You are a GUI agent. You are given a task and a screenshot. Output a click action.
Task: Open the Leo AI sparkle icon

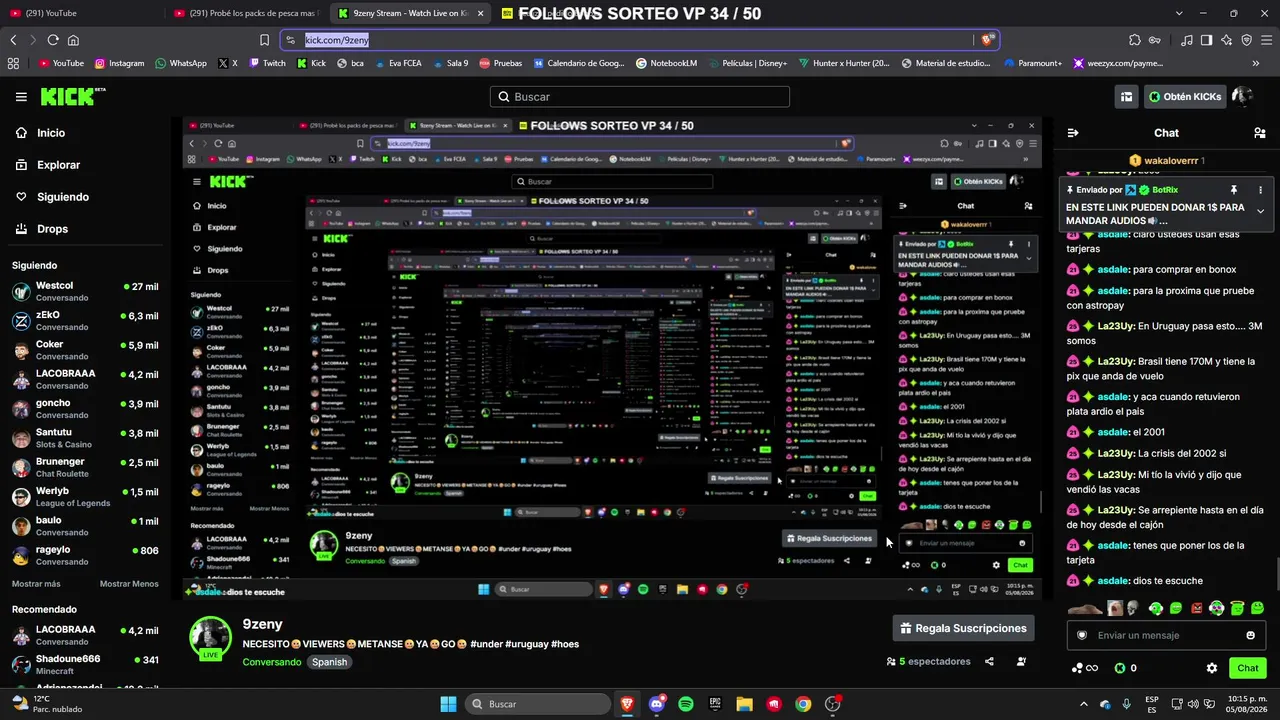[1227, 40]
